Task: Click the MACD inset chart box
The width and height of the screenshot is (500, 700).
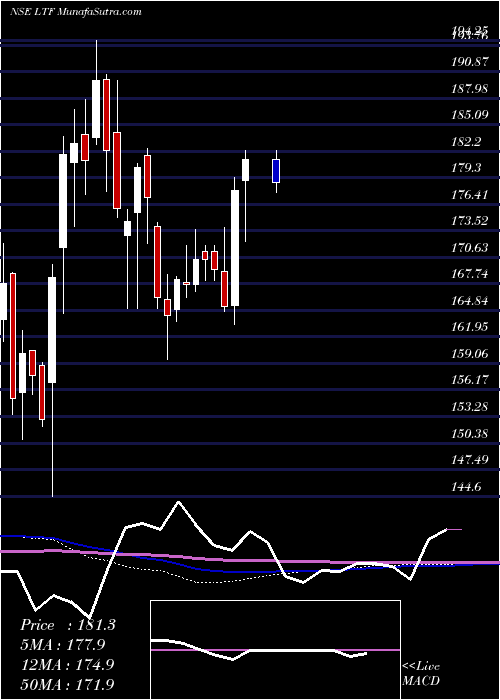Action: 275,650
